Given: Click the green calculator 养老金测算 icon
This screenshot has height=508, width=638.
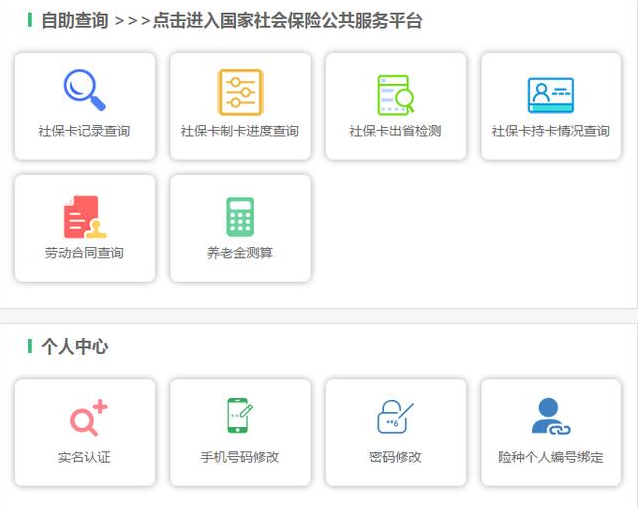Looking at the screenshot, I should click(x=240, y=217).
